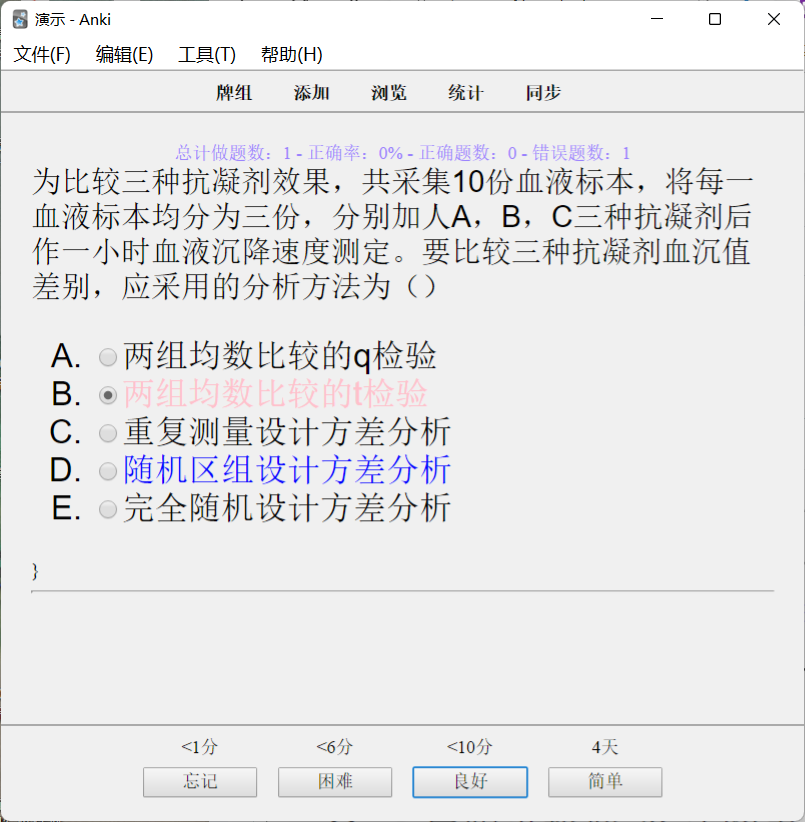Image resolution: width=805 pixels, height=822 pixels.
Task: Close the Anki window
Action: [x=774, y=19]
